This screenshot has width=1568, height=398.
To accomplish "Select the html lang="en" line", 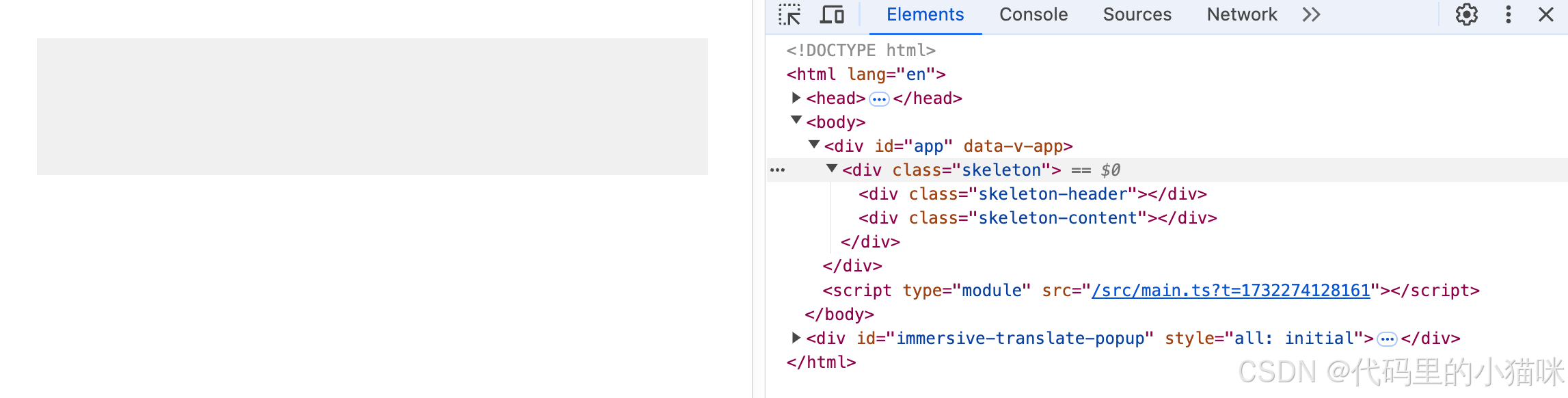I will point(866,75).
